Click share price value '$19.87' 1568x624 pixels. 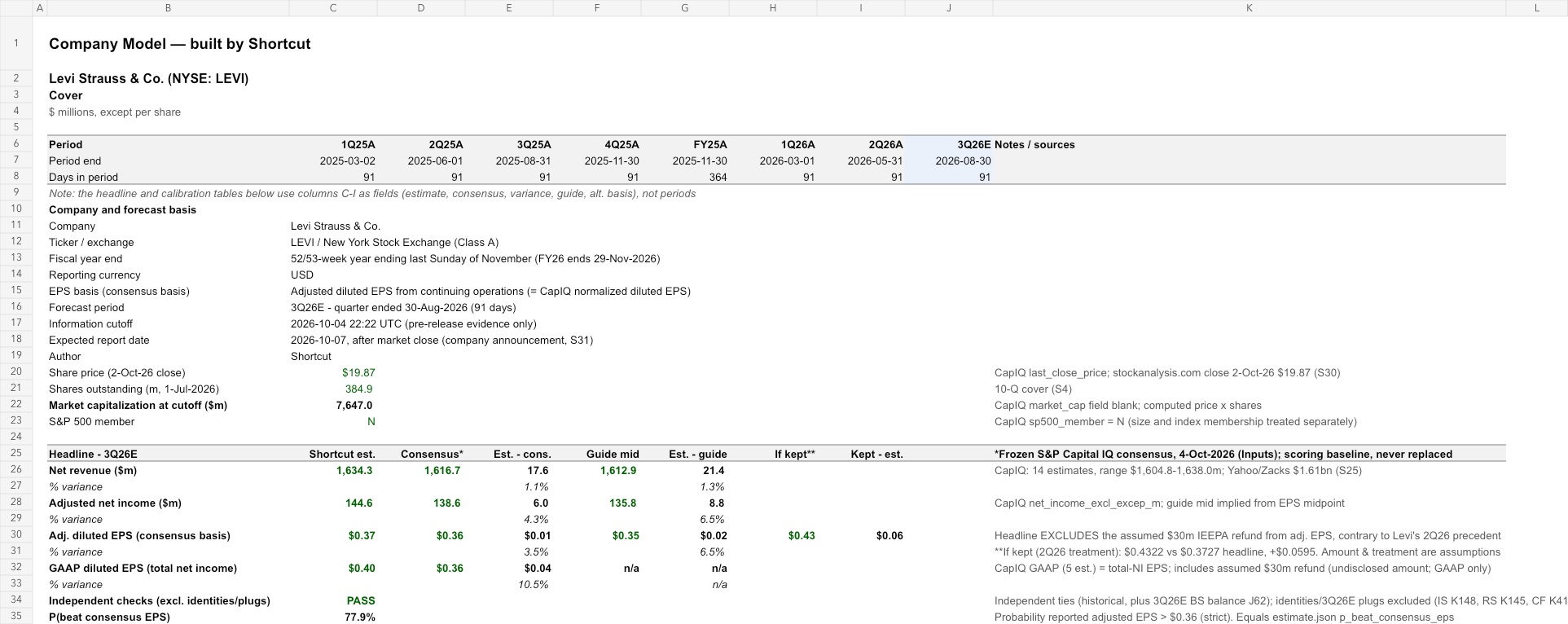[358, 373]
